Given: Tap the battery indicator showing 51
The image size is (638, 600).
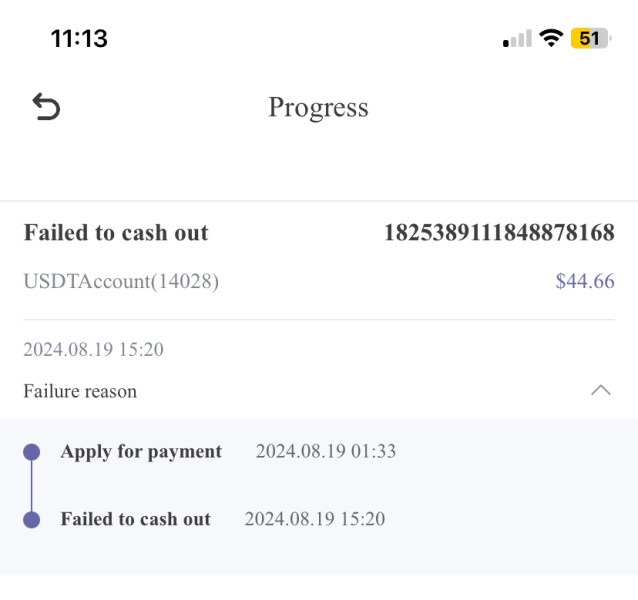Looking at the screenshot, I should pyautogui.click(x=591, y=39).
